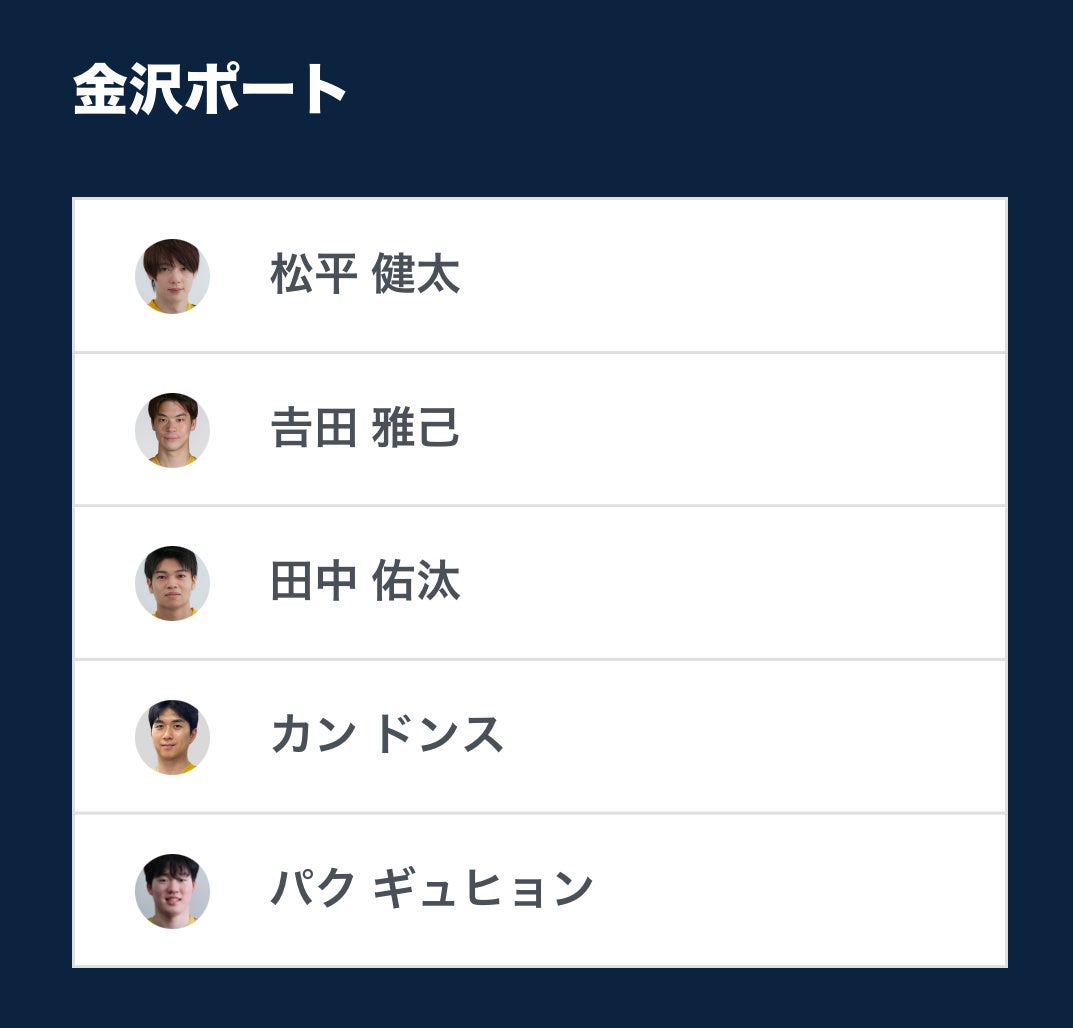The image size is (1073, 1028).
Task: Select the 田中 佑汰 name link
Action: [365, 581]
